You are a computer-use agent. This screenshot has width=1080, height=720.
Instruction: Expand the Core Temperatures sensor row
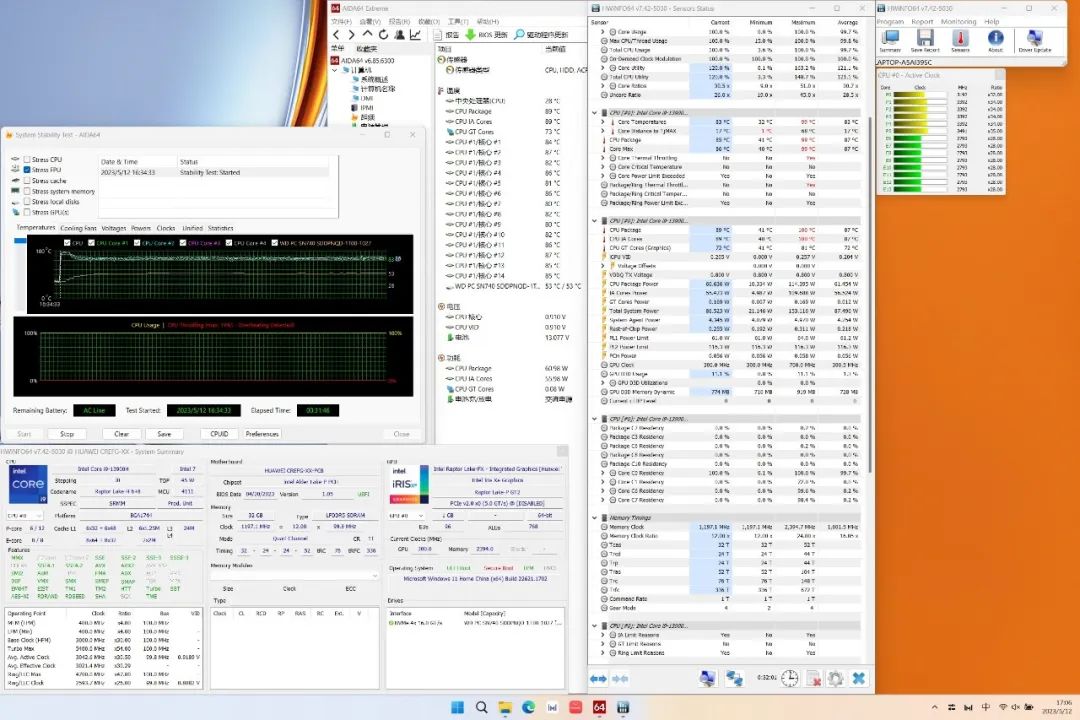pyautogui.click(x=603, y=122)
